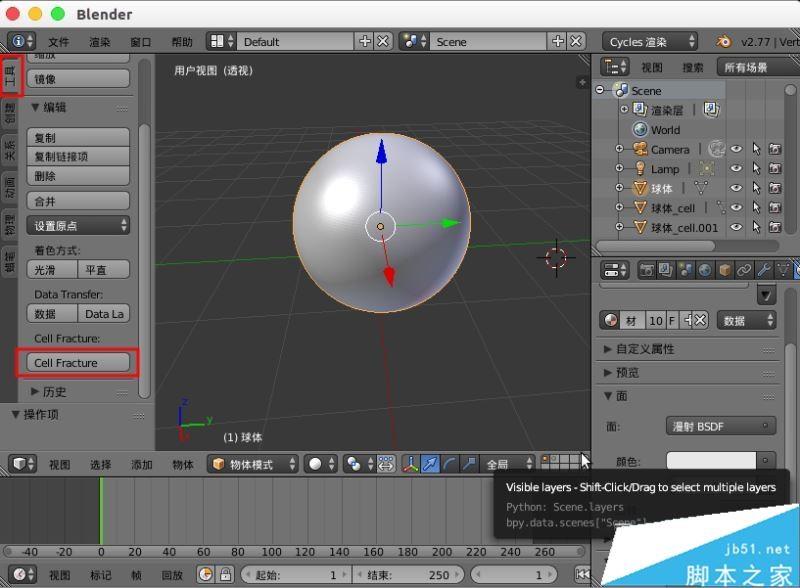Click the Cell Fracture button

click(x=78, y=361)
